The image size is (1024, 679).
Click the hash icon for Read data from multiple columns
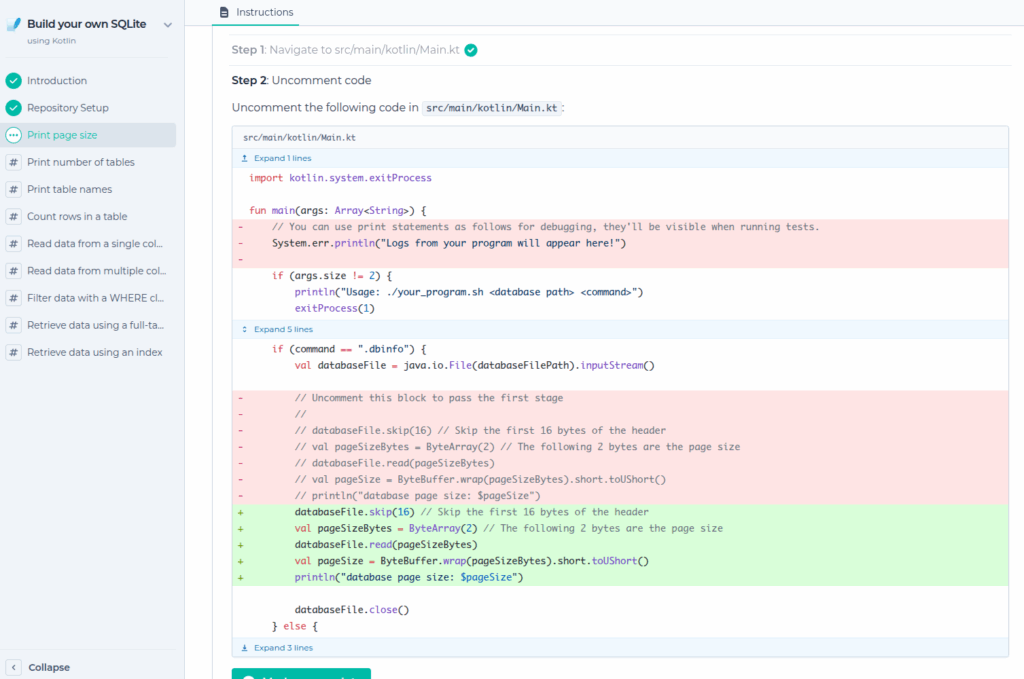14,271
